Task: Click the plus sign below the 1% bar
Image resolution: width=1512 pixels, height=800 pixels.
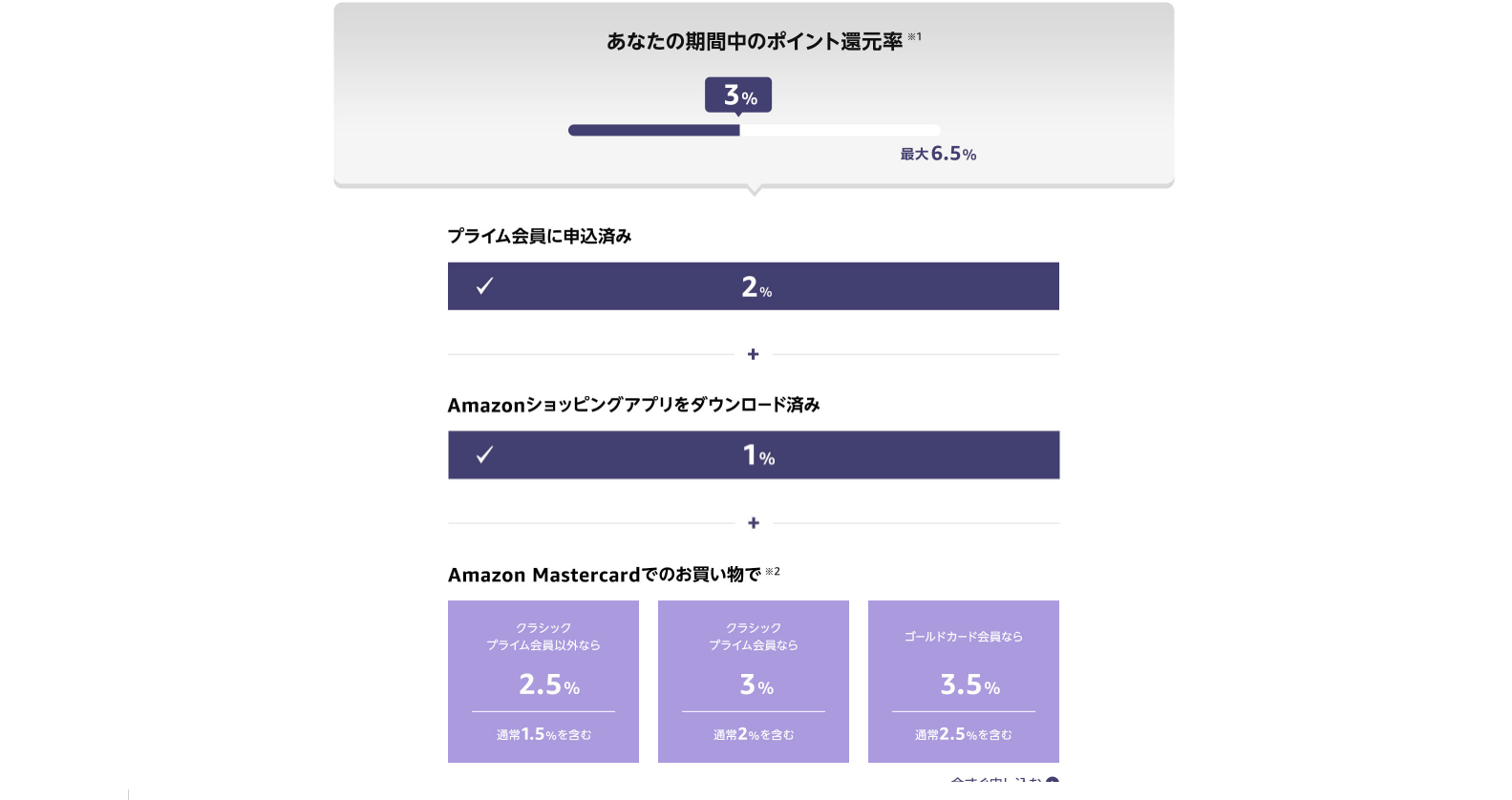Action: pyautogui.click(x=754, y=523)
